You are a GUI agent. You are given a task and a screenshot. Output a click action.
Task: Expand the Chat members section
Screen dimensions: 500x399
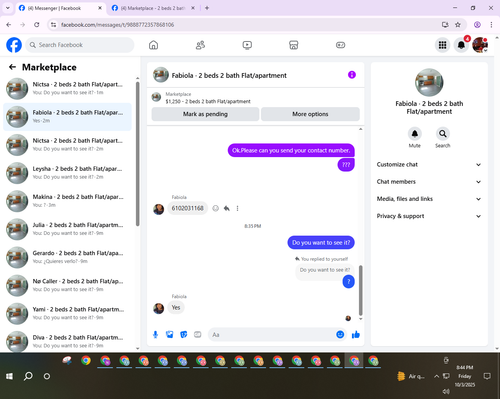tap(429, 182)
